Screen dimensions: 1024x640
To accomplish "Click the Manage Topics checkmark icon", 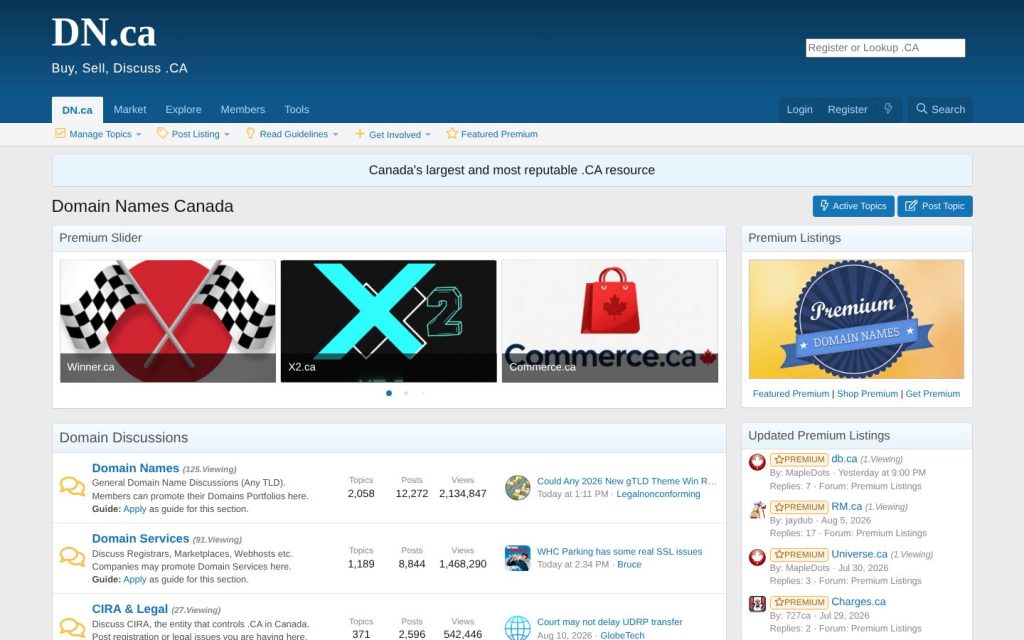I will pyautogui.click(x=60, y=133).
